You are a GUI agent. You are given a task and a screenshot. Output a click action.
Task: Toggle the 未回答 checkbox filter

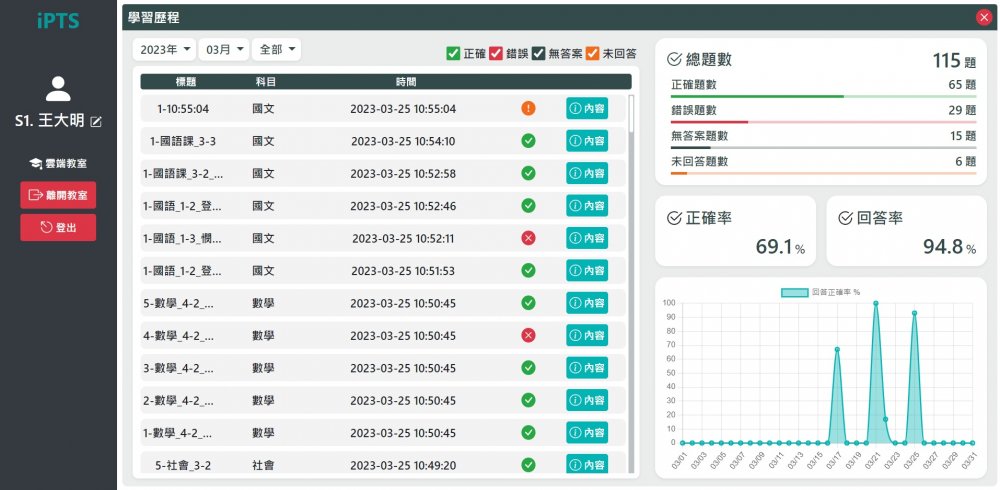pos(592,53)
